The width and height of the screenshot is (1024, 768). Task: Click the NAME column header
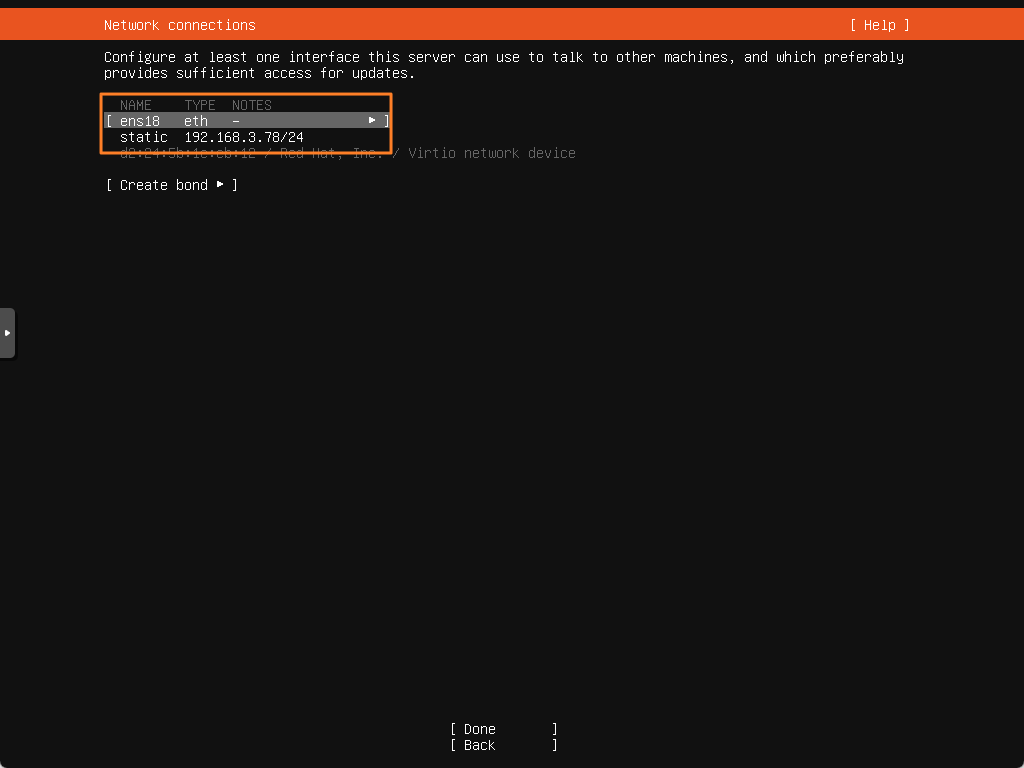[x=136, y=105]
